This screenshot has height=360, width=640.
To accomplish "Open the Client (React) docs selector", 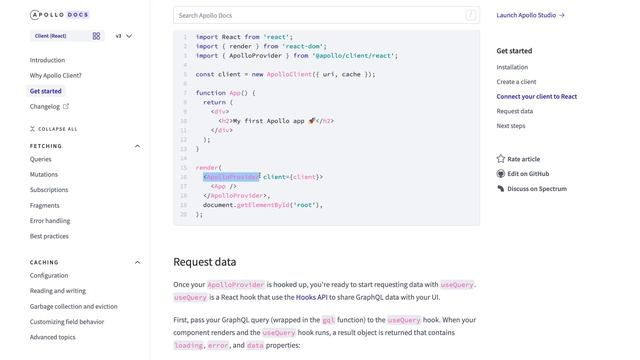I will 67,36.
